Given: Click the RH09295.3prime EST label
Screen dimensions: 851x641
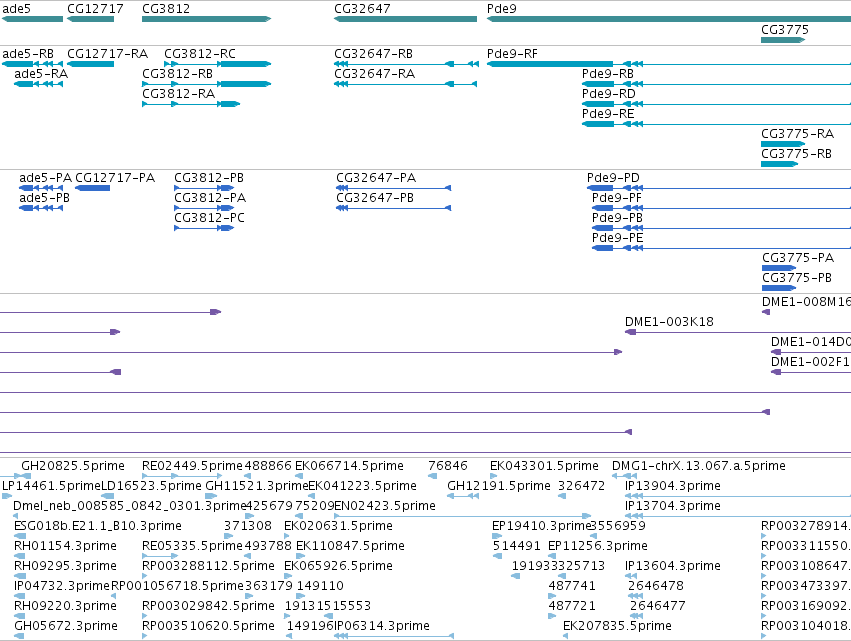Looking at the screenshot, I should pos(65,566).
